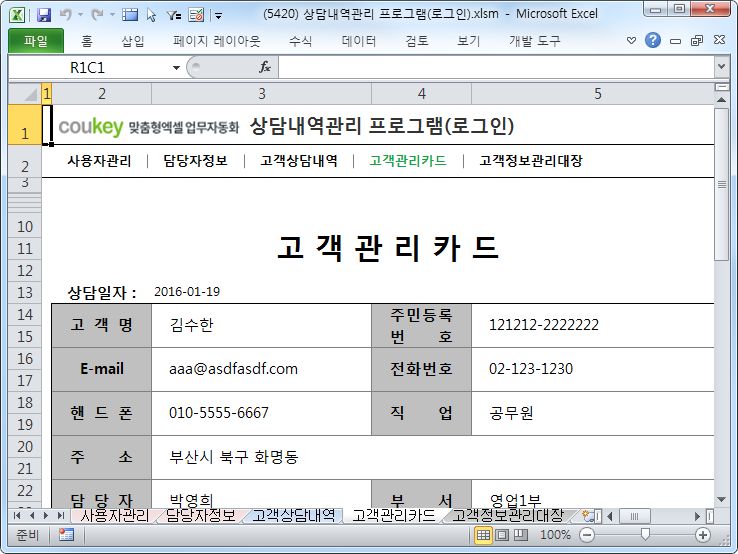Click the workbook restore window icon

697,41
